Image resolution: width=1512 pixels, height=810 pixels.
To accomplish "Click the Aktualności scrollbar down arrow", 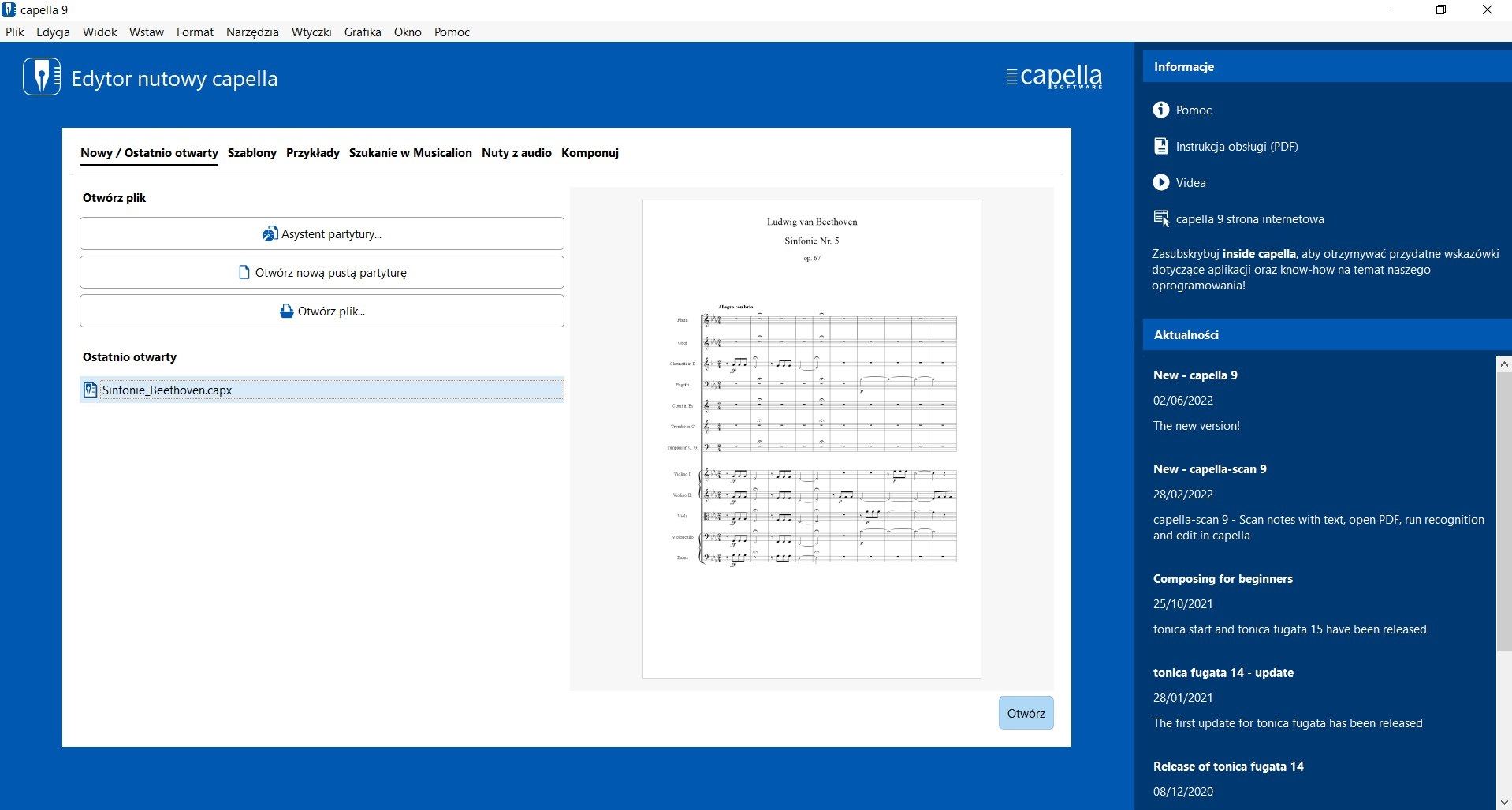I will (x=1504, y=801).
